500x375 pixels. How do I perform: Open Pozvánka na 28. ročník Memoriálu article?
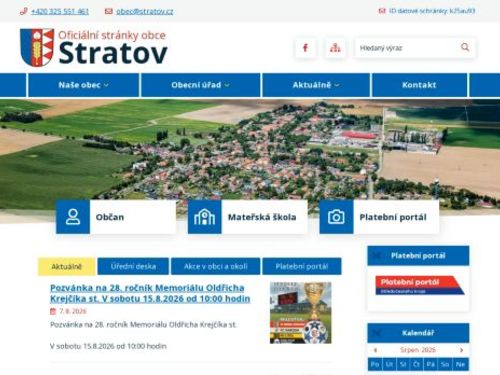(x=150, y=293)
